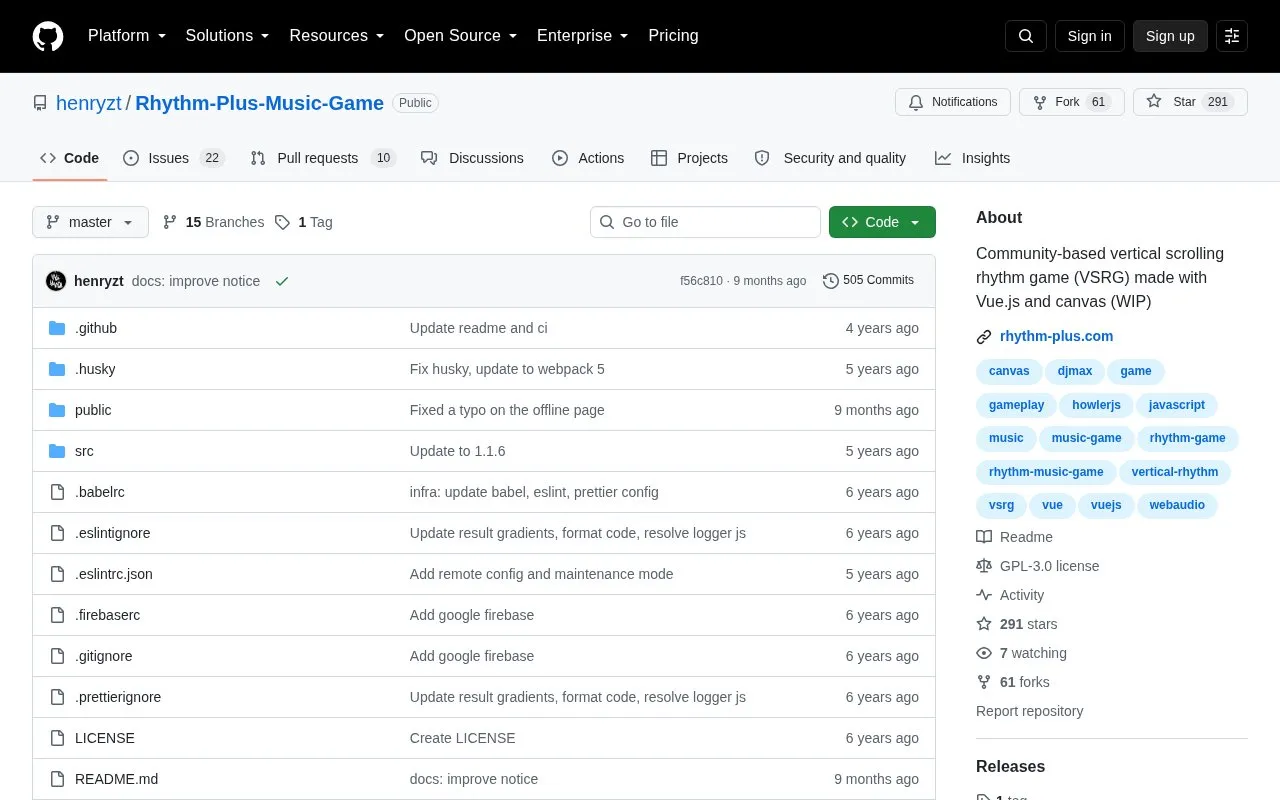The image size is (1280, 800).
Task: Expand the Open Source menu
Action: click(461, 36)
